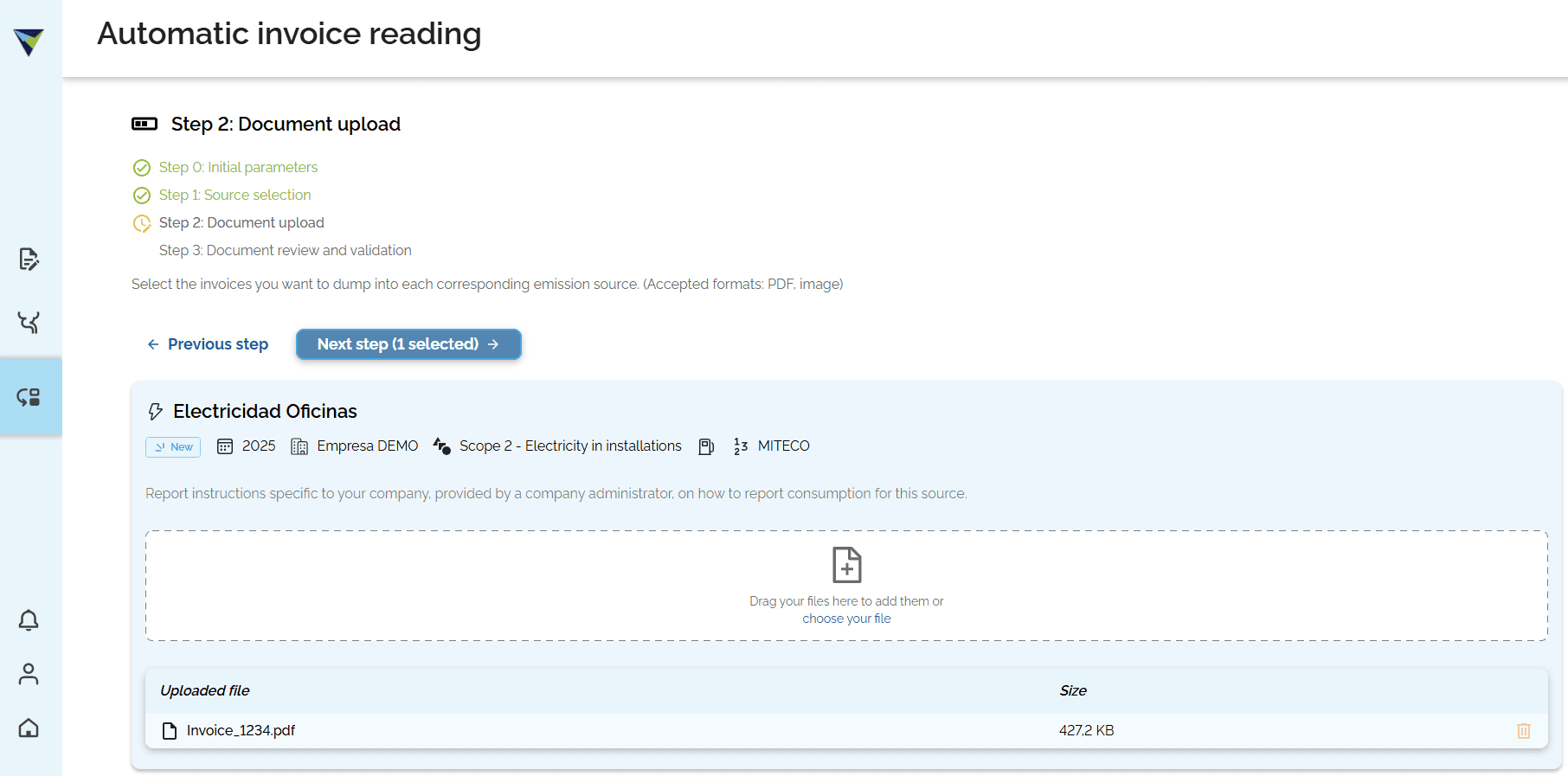Click the checkmark icon for Step 1

tap(142, 196)
